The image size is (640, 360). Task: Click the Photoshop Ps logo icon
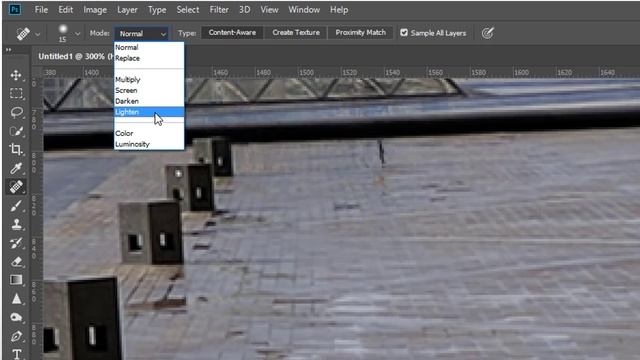point(15,9)
